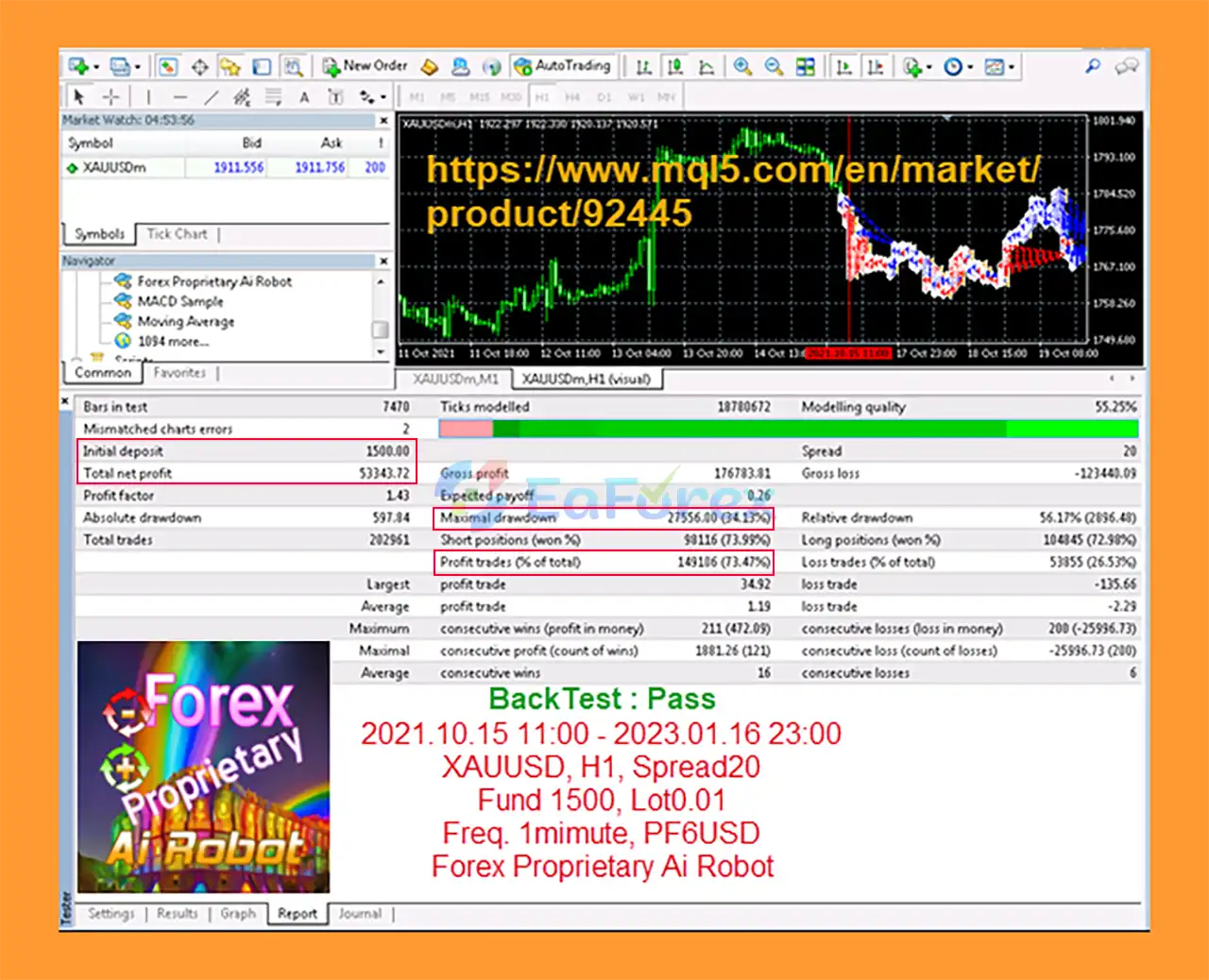Open the chart templates dropdown
This screenshot has width=1209, height=980.
(x=1011, y=67)
